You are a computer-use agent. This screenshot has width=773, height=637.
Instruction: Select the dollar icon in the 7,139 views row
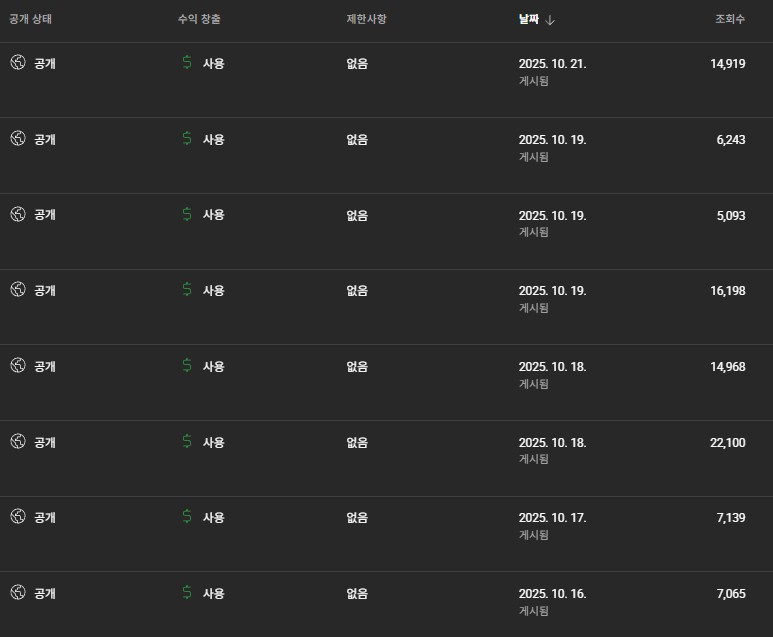point(187,516)
